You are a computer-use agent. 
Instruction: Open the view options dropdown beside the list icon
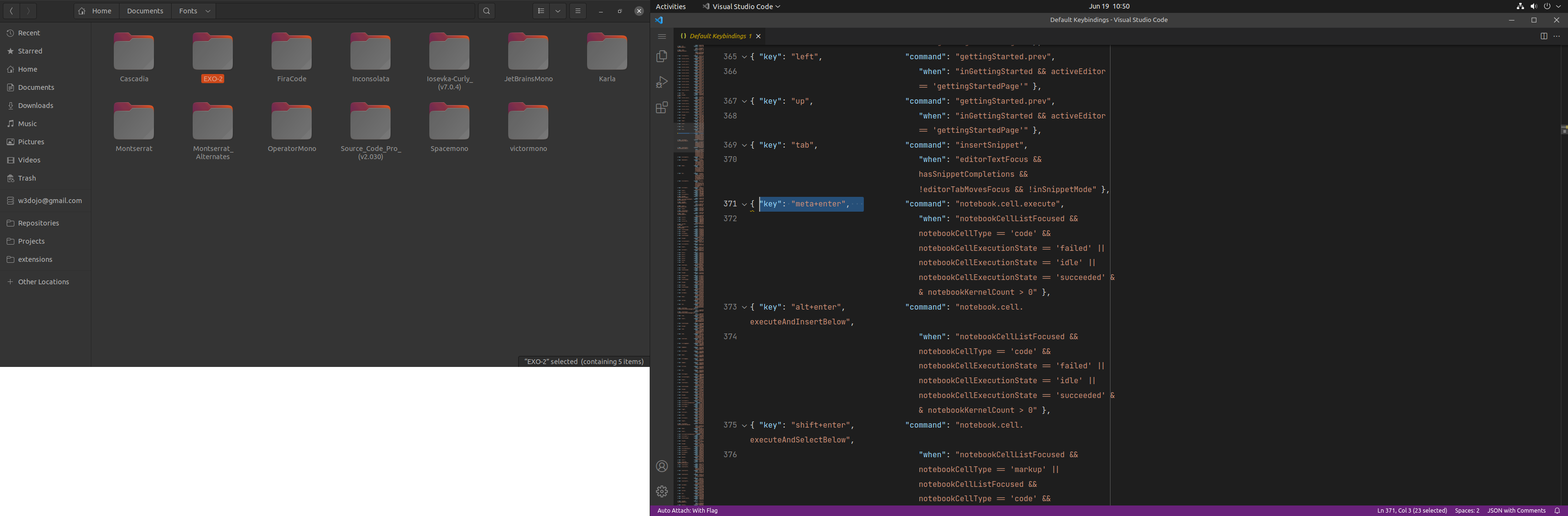[557, 11]
